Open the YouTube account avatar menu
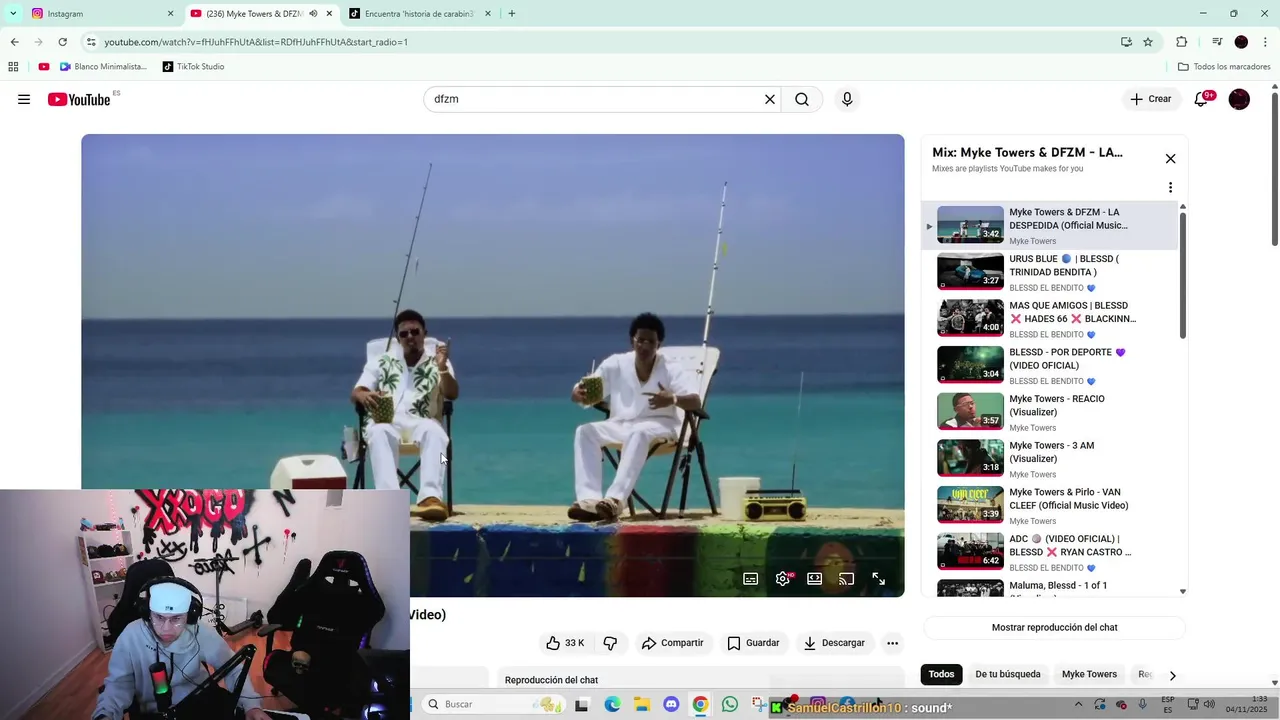The height and width of the screenshot is (720, 1280). click(1239, 99)
